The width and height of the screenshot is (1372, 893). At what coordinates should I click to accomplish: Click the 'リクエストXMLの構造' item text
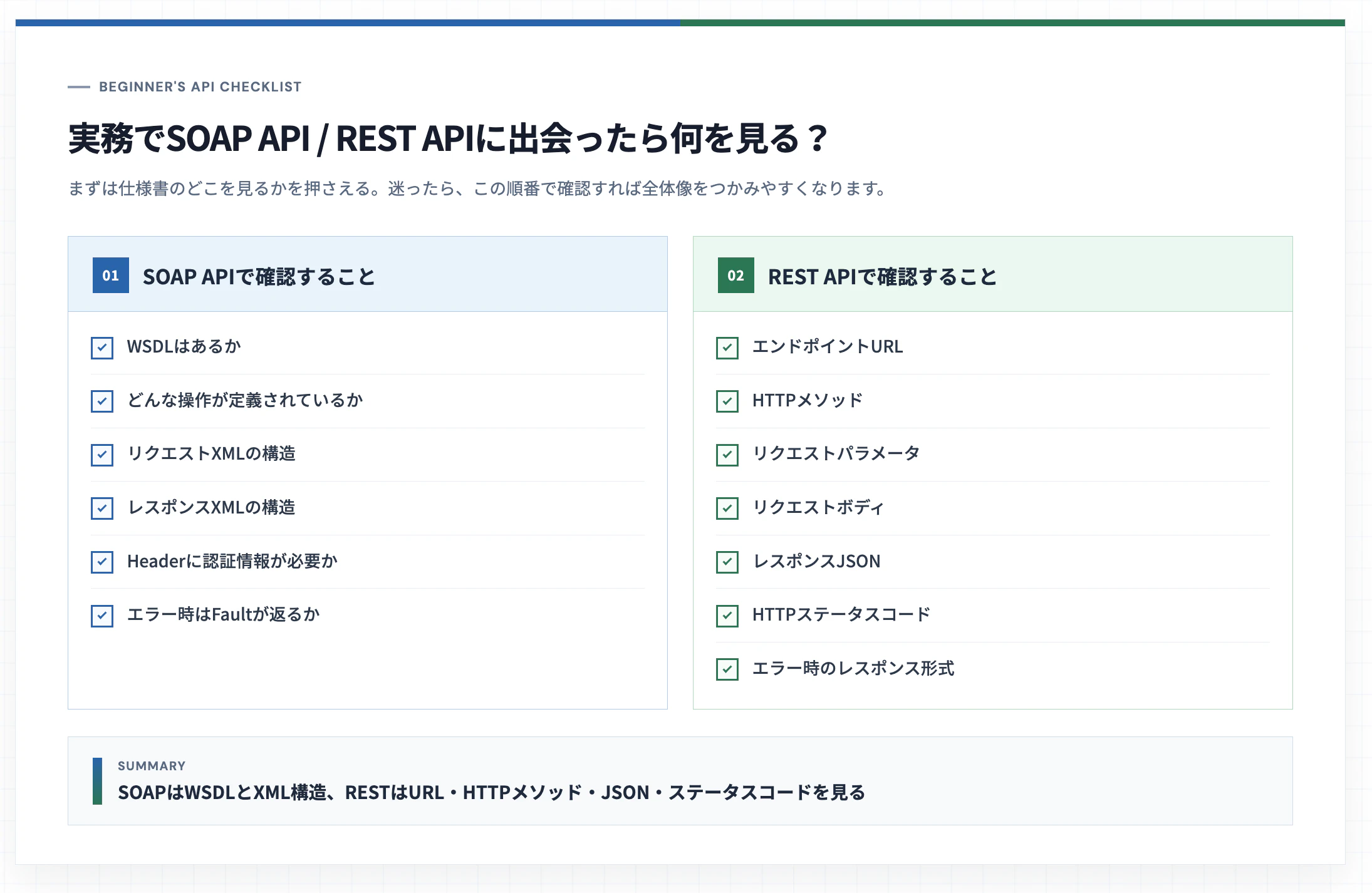click(211, 454)
